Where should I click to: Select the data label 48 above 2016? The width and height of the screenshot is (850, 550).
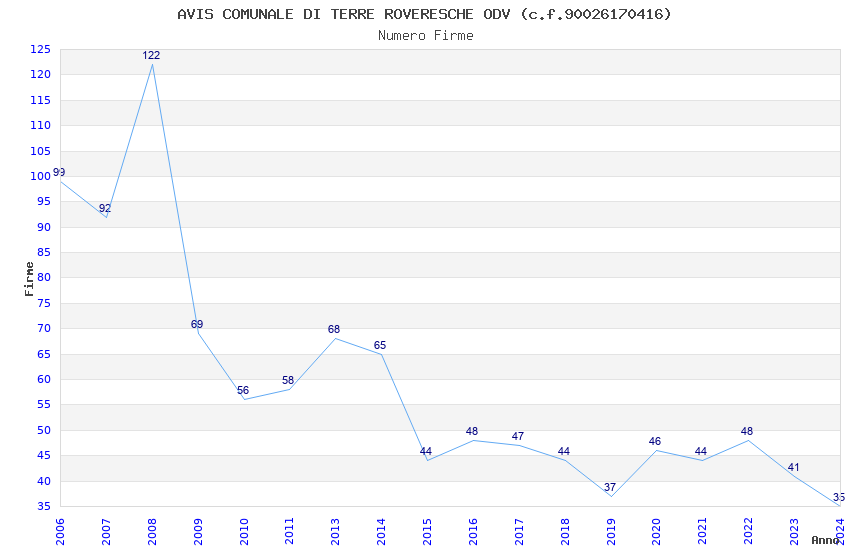[x=472, y=431]
